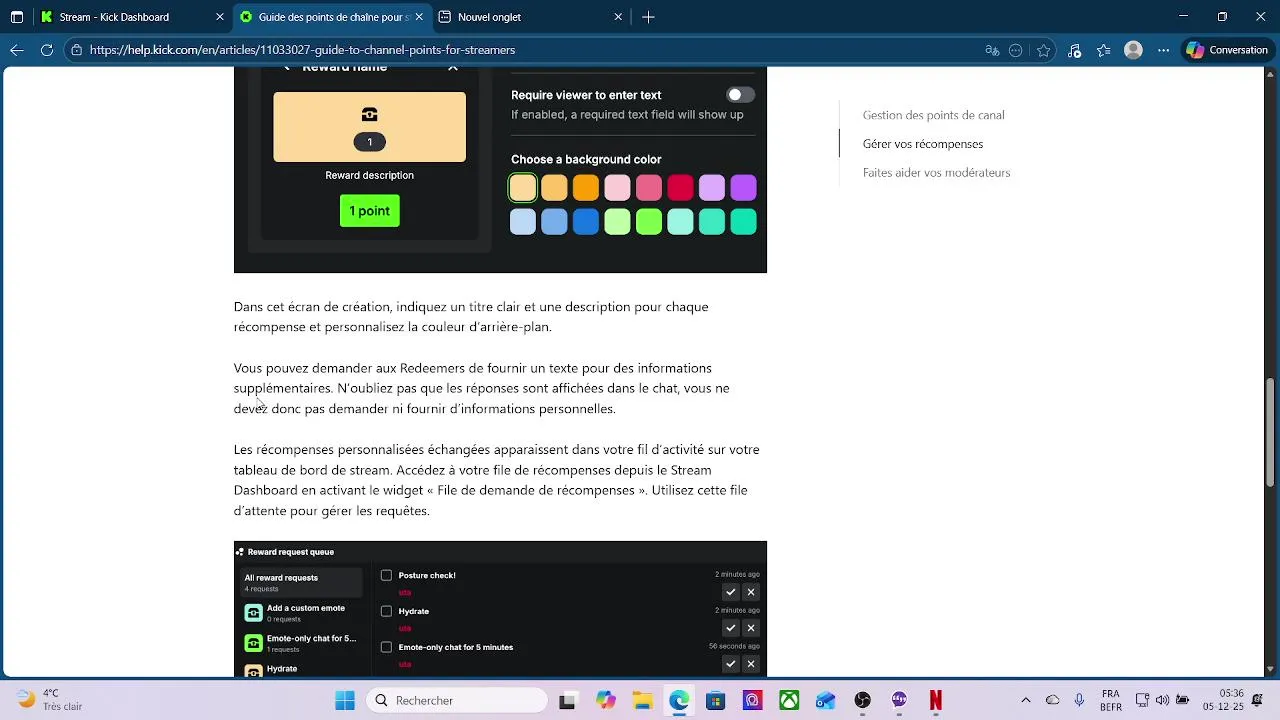The image size is (1280, 720).
Task: Click the green 1 point button
Action: 370,211
